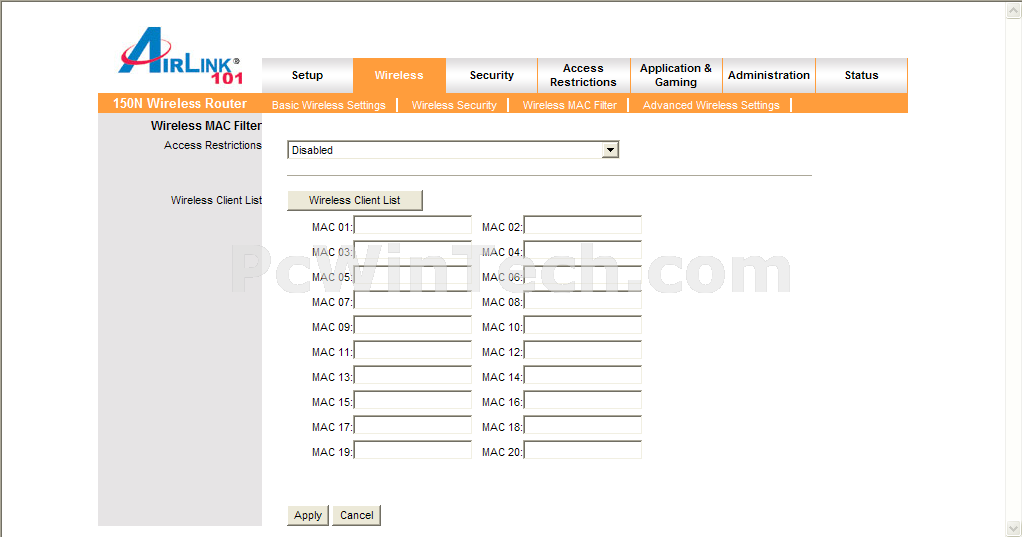Click the 150N Wireless Router title
Viewport: 1022px width, 537px height.
click(180, 104)
